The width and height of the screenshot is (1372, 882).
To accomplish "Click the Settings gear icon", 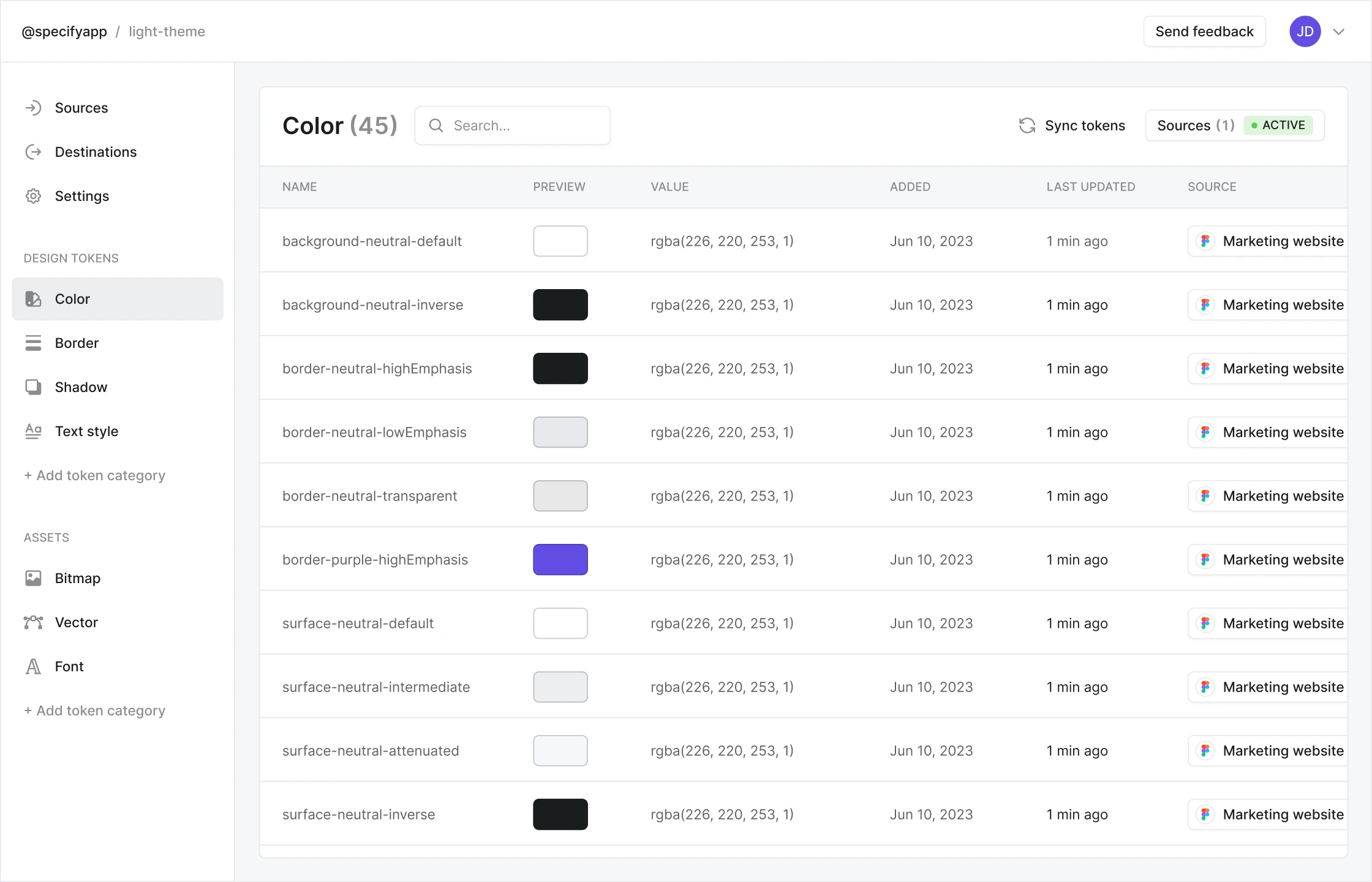I will click(33, 196).
